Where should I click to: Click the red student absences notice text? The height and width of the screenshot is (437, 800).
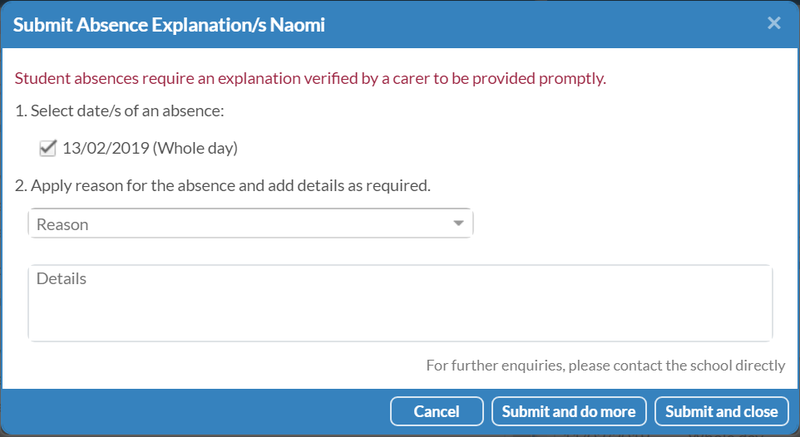point(310,79)
